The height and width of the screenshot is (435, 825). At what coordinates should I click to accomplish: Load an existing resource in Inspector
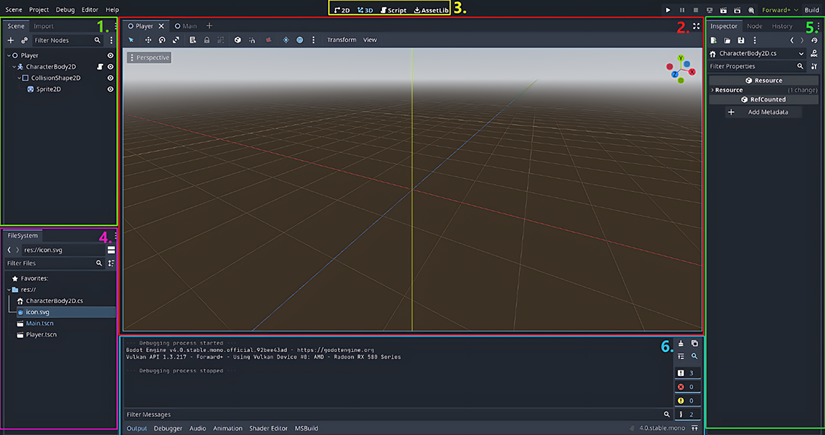point(727,41)
